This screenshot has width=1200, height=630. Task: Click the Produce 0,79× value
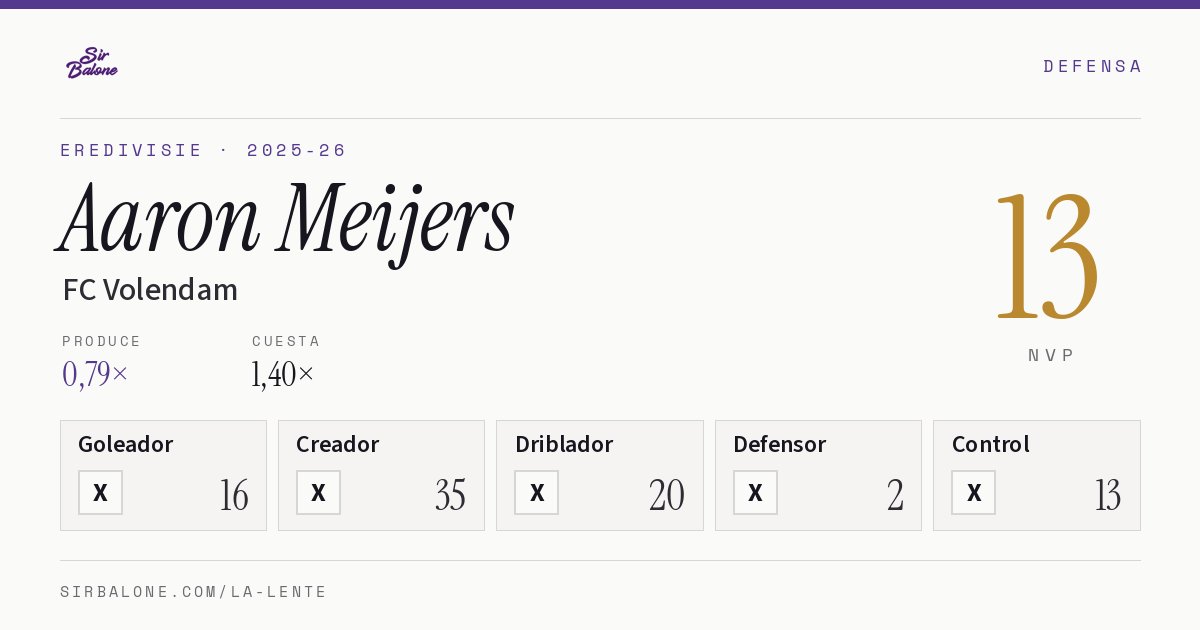[x=95, y=374]
